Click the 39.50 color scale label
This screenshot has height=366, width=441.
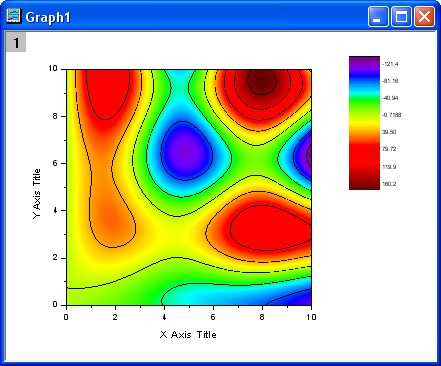pos(389,132)
